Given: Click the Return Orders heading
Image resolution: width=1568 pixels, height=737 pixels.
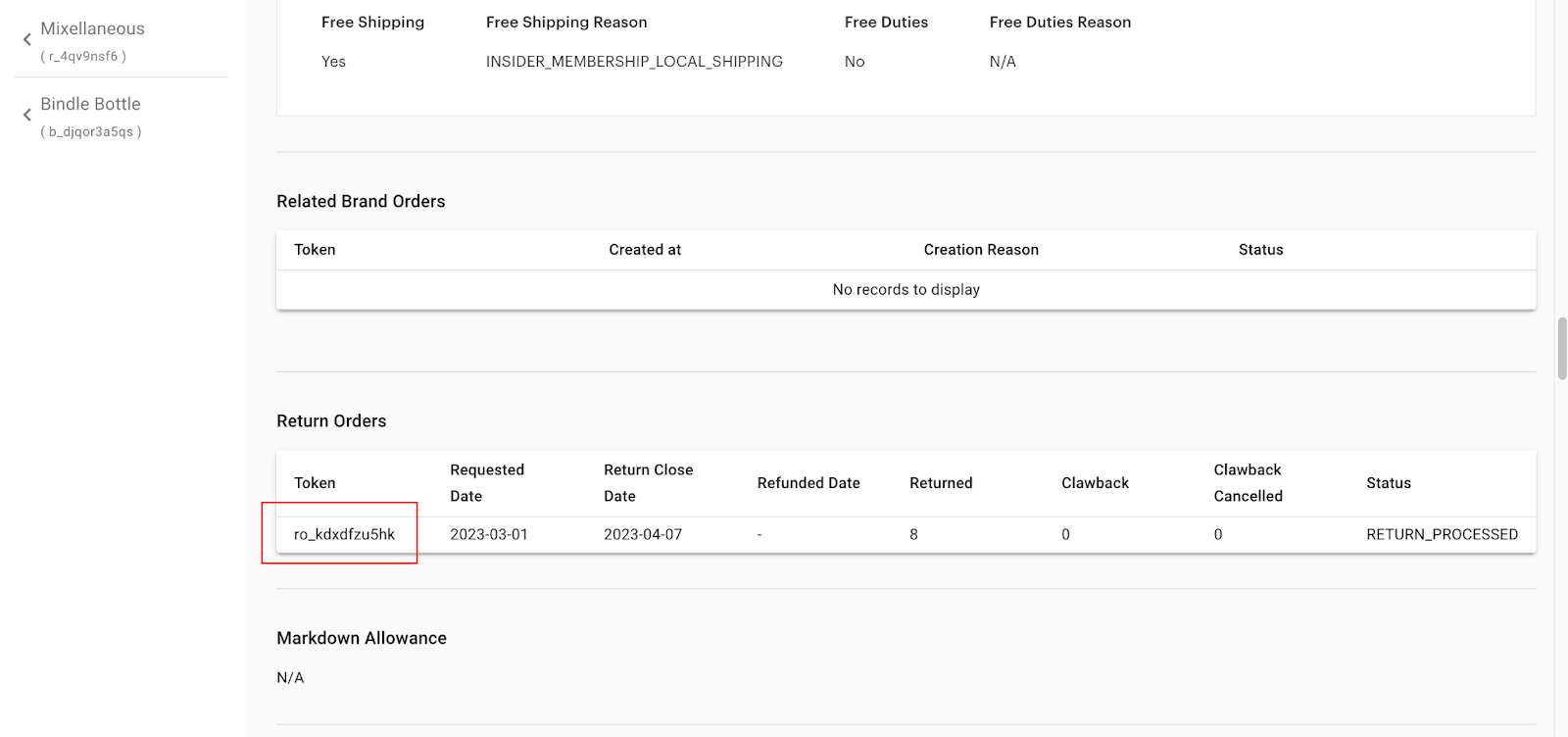Looking at the screenshot, I should (331, 421).
